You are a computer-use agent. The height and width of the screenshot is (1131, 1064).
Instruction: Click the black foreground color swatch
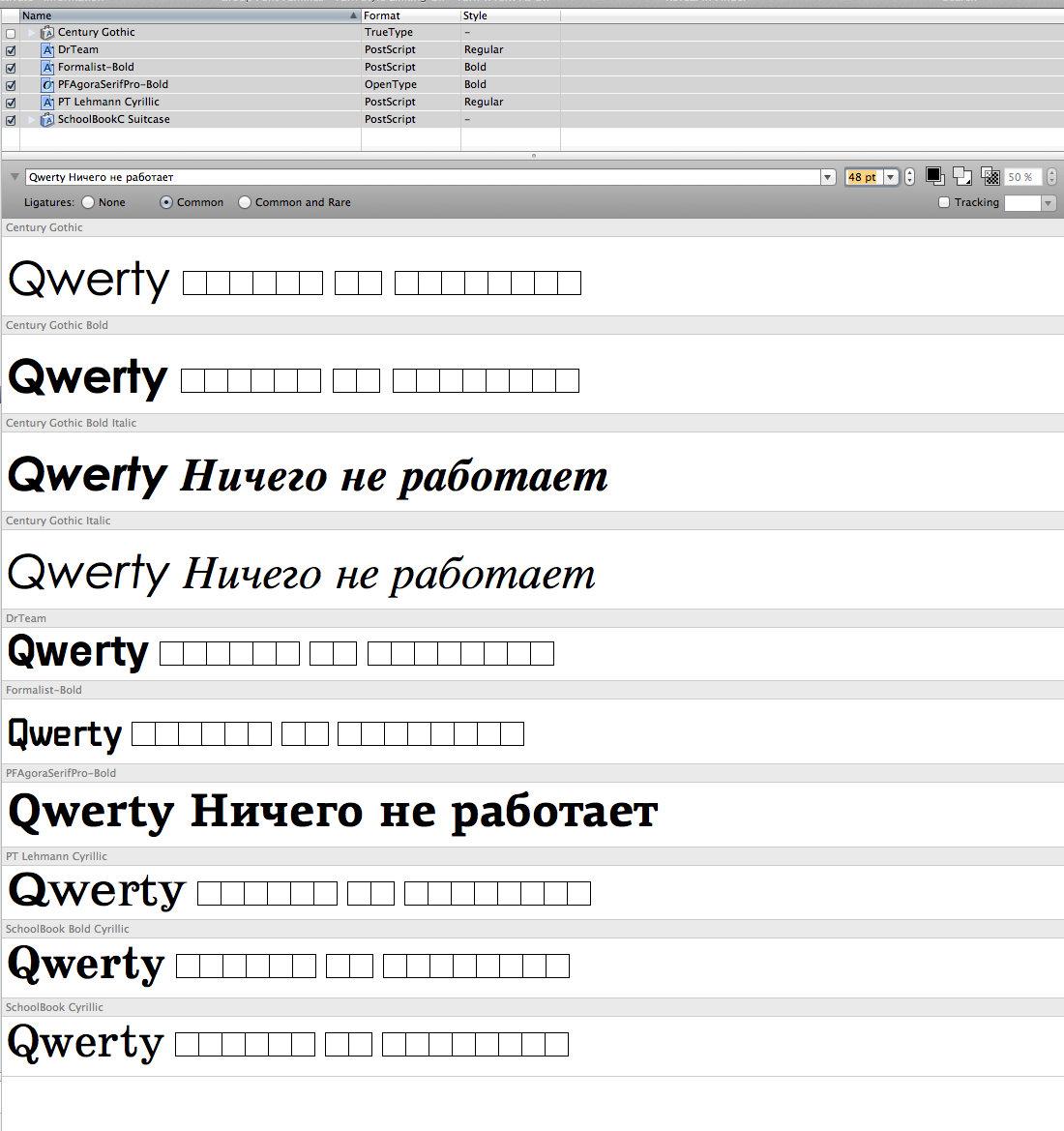click(x=934, y=176)
